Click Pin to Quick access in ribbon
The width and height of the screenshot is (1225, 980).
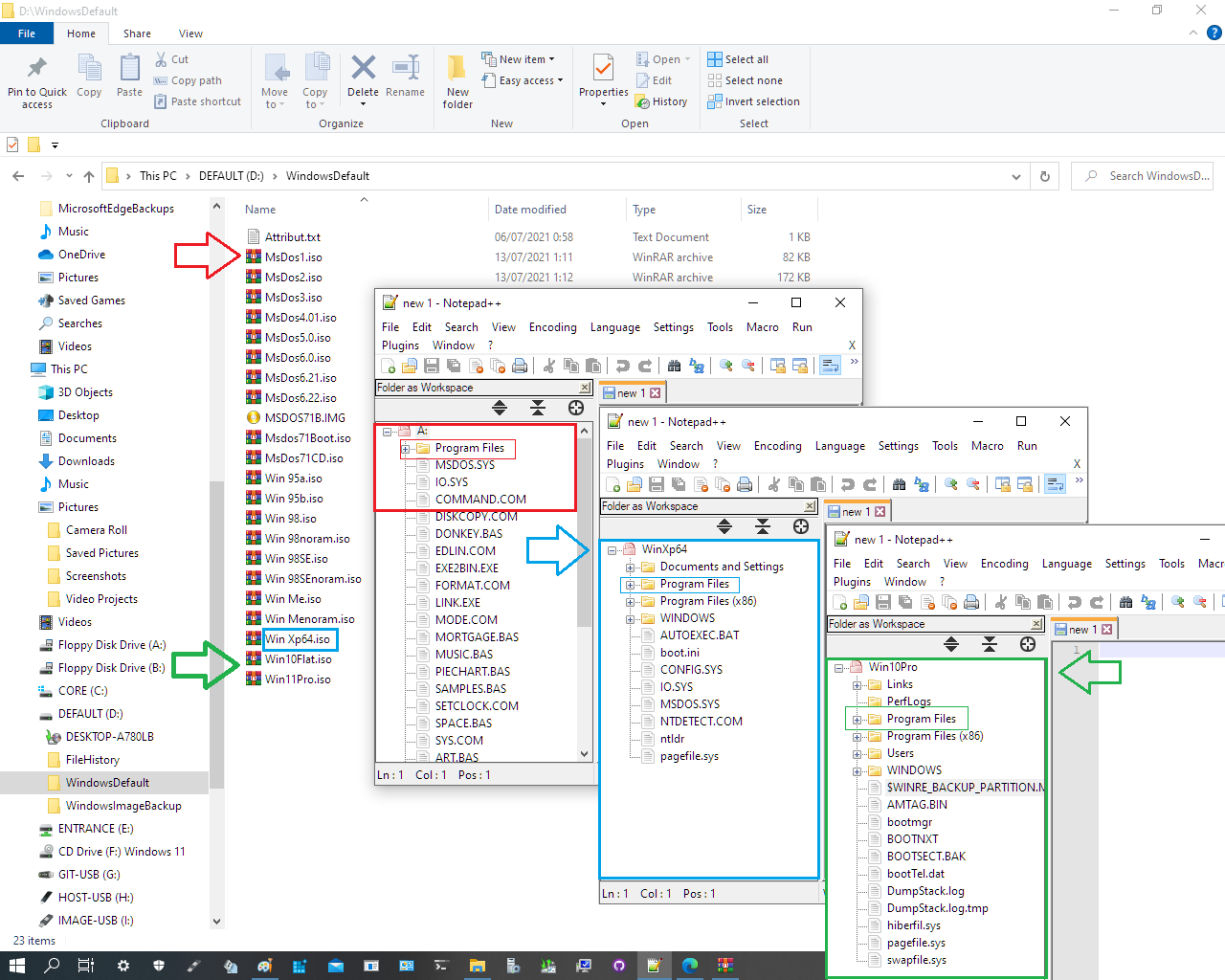(37, 81)
